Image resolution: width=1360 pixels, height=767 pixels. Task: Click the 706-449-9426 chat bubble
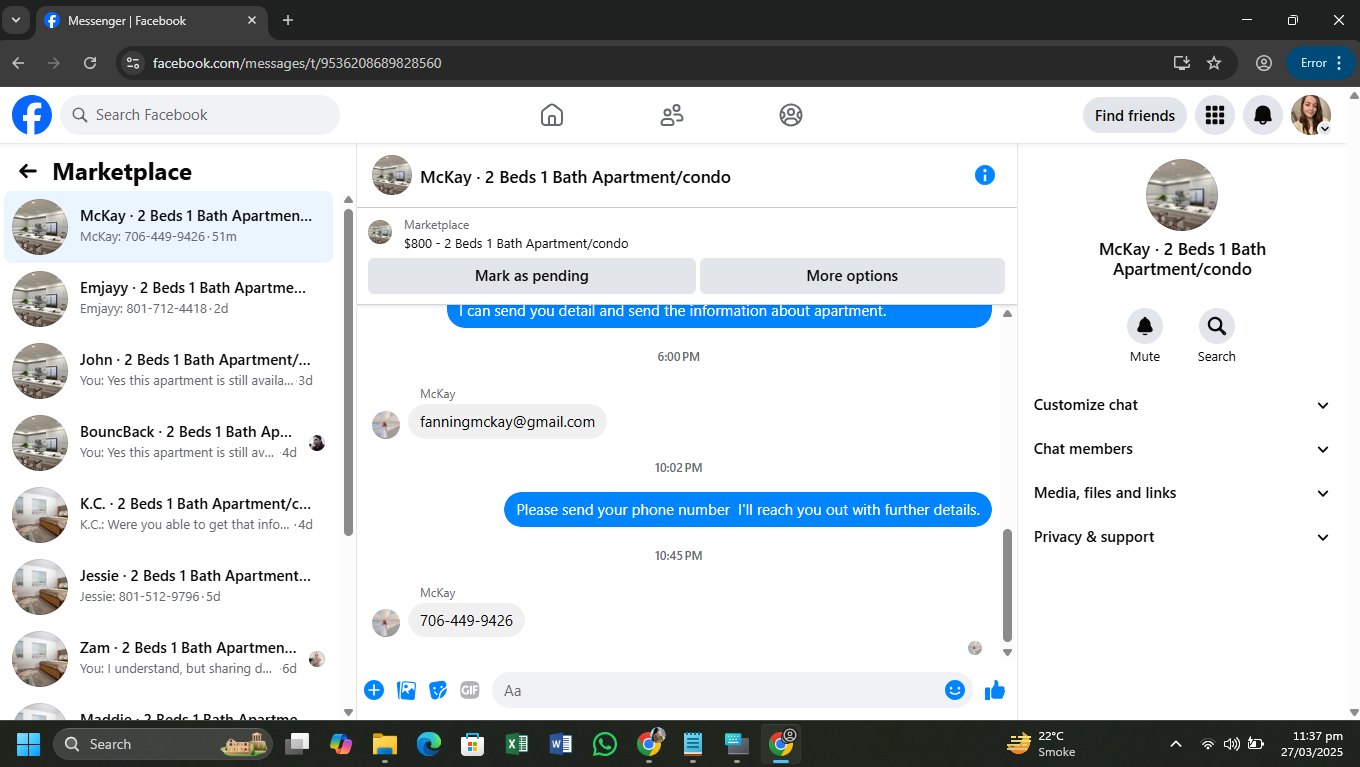point(466,621)
